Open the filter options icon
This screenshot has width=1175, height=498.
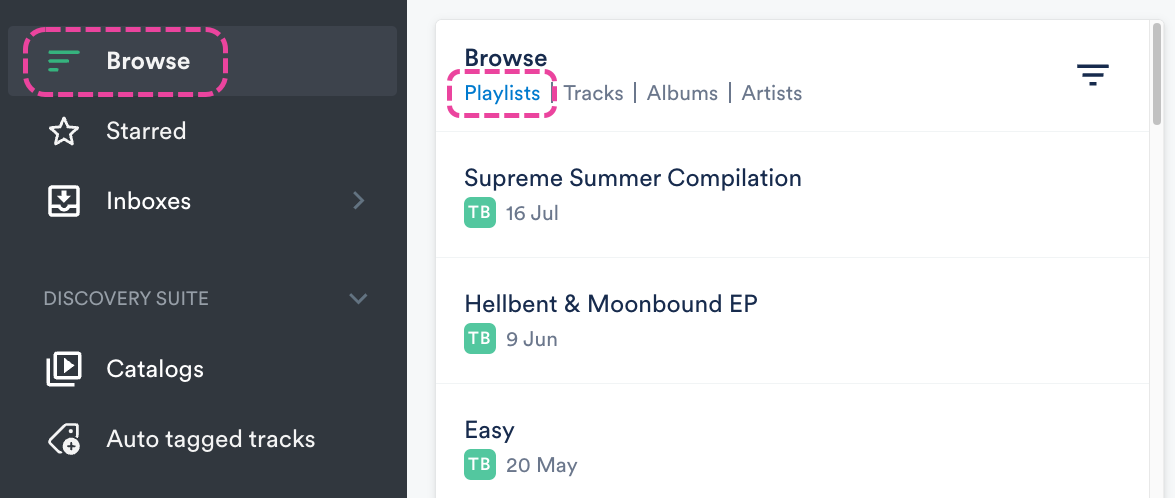[1092, 75]
